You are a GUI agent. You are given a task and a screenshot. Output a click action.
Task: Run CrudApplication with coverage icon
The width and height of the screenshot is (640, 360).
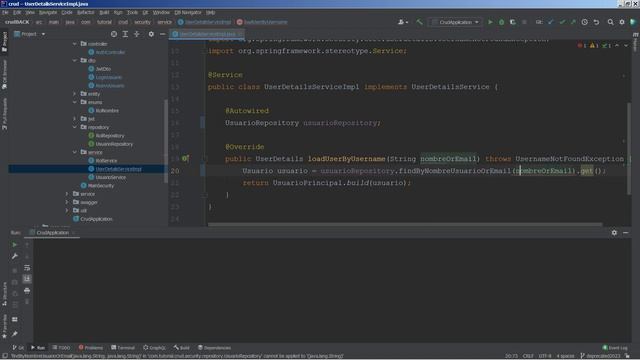click(x=513, y=22)
